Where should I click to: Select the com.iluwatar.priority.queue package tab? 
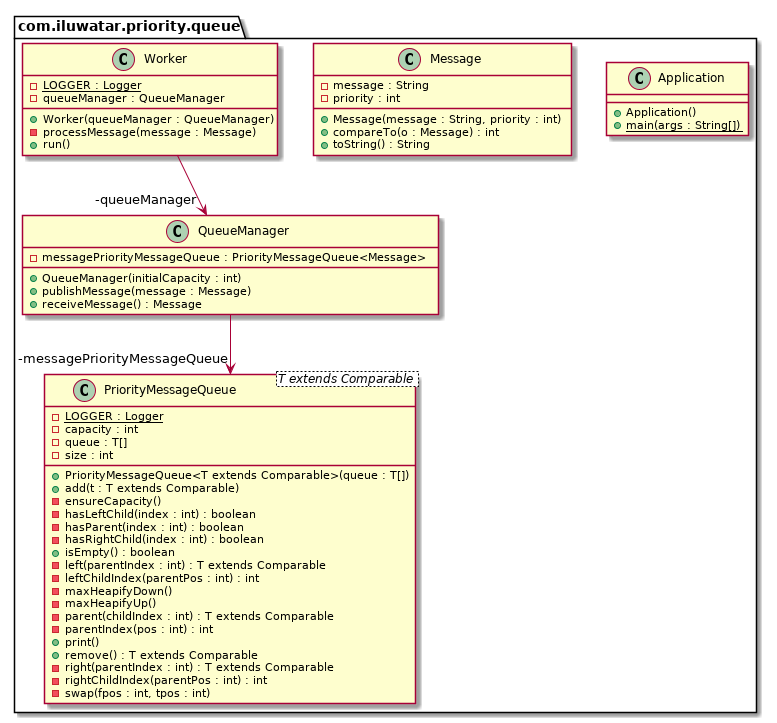click(x=129, y=27)
